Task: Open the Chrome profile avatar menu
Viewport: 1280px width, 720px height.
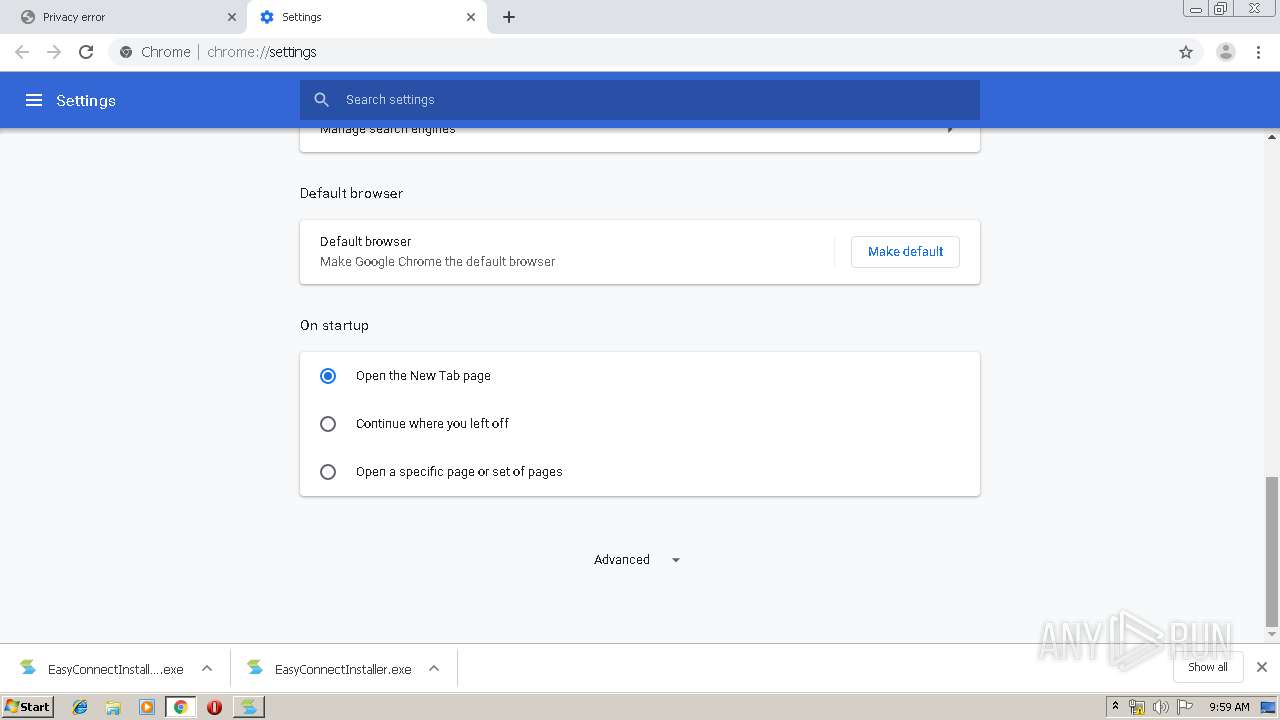Action: [x=1226, y=52]
